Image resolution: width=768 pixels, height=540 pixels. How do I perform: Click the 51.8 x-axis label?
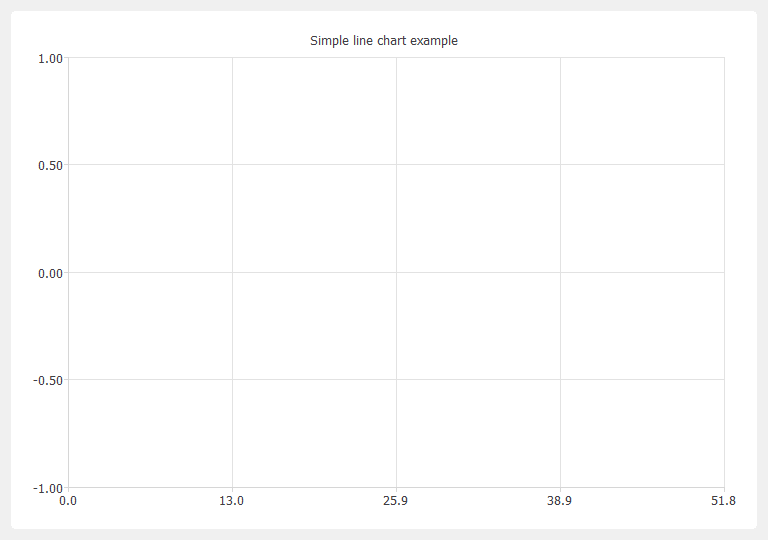(x=723, y=501)
